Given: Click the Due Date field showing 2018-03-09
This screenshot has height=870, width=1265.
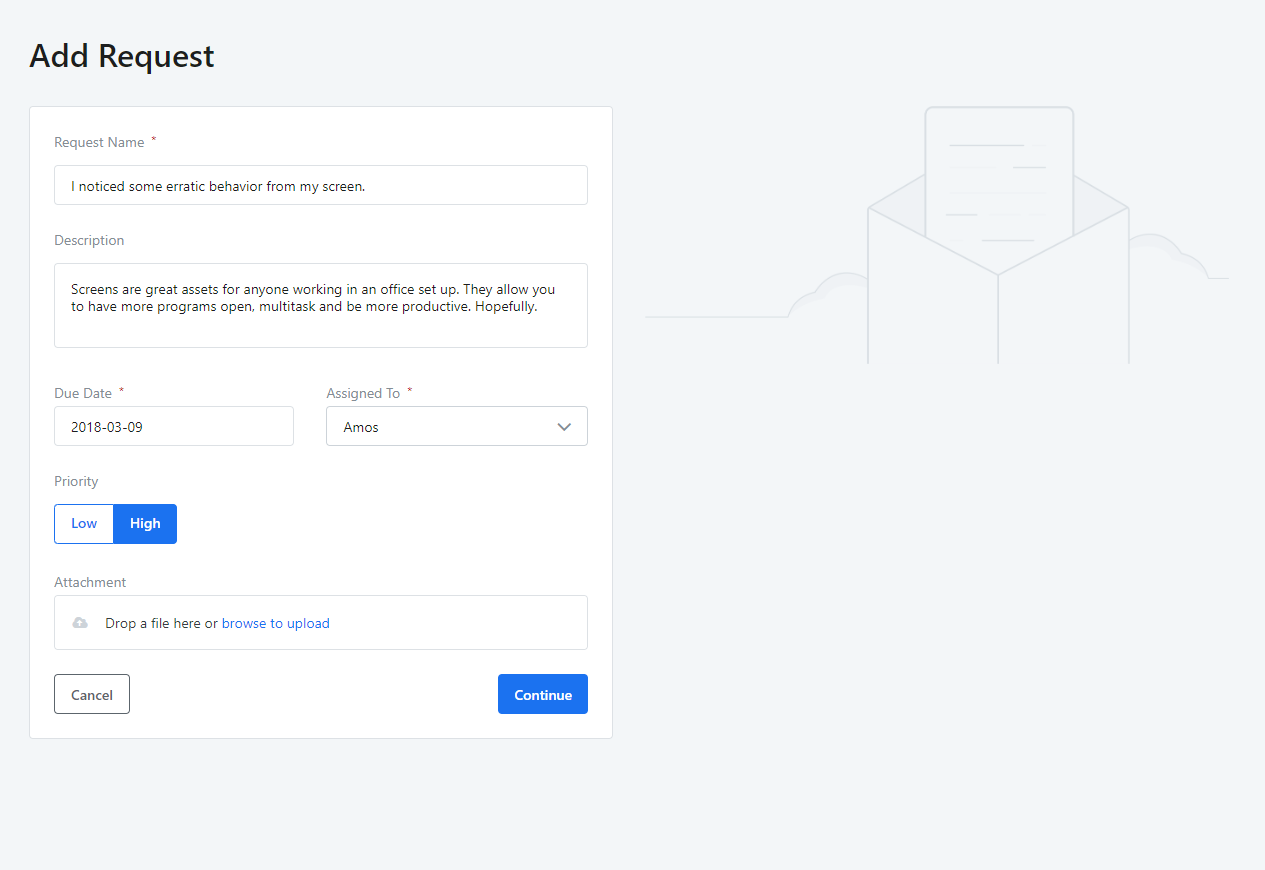Looking at the screenshot, I should tap(174, 427).
